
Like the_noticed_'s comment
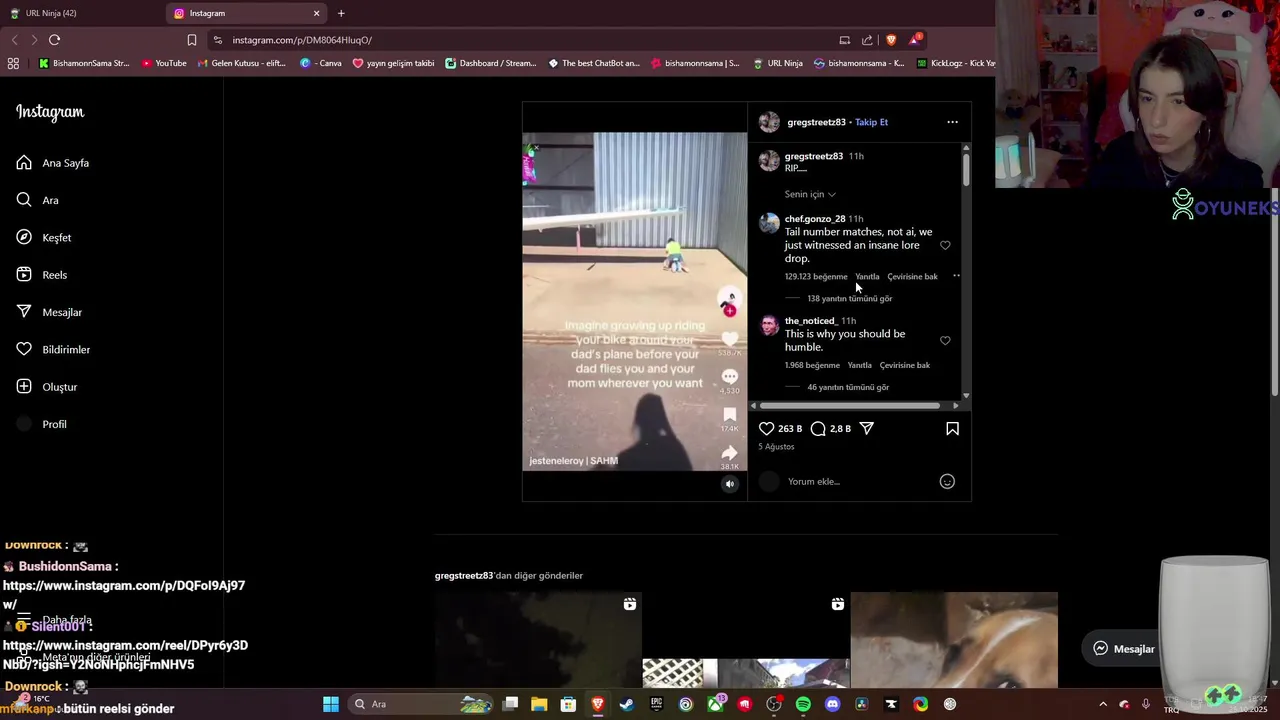tap(945, 341)
